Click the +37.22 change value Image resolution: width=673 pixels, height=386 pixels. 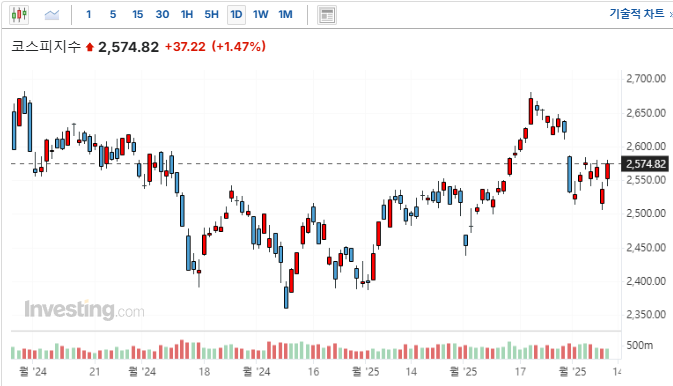[185, 46]
